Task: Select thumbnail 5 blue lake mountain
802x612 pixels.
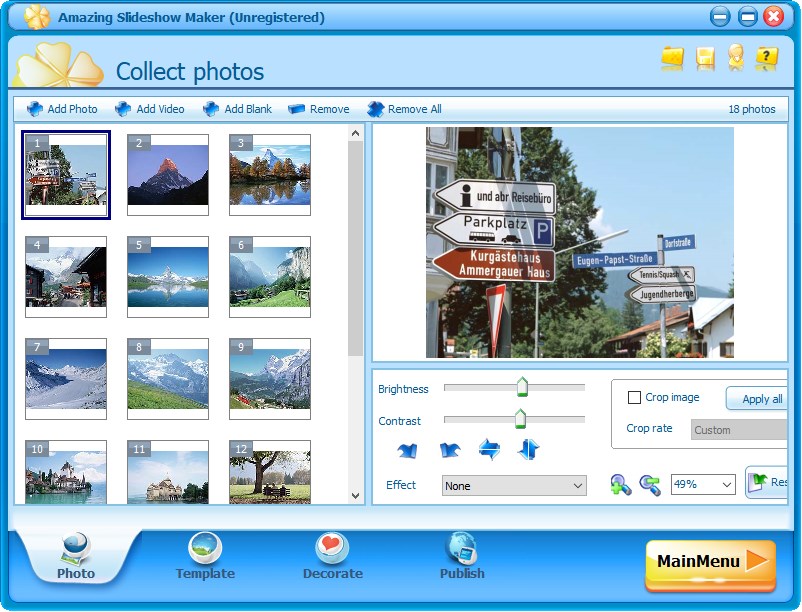Action: 168,277
